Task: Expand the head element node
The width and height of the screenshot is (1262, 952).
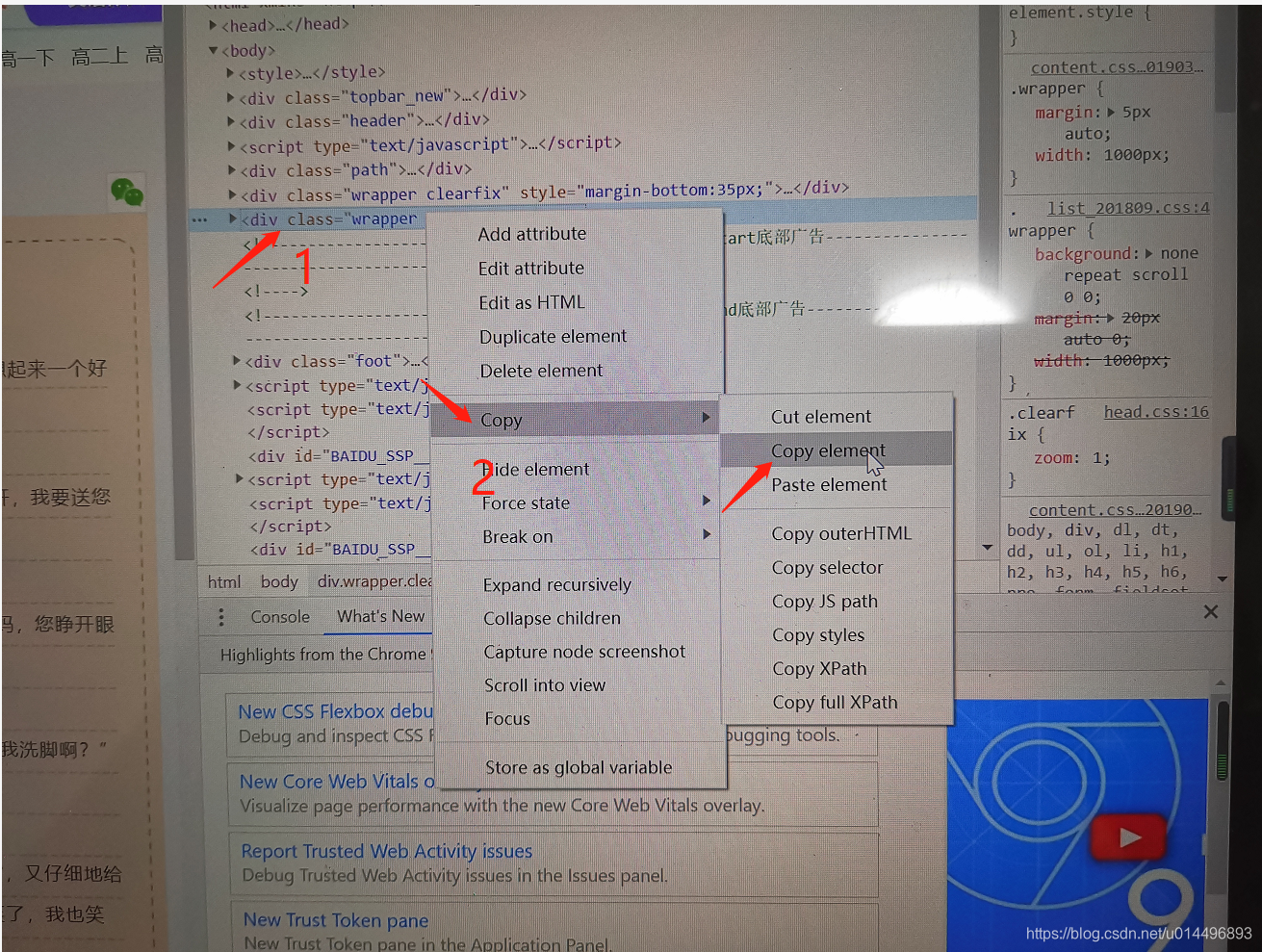Action: coord(214,25)
